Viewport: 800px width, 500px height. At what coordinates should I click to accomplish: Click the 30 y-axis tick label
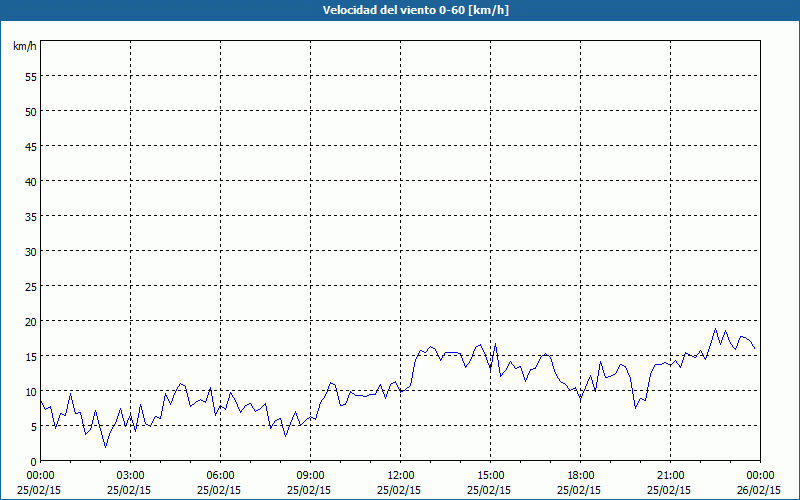pos(30,251)
